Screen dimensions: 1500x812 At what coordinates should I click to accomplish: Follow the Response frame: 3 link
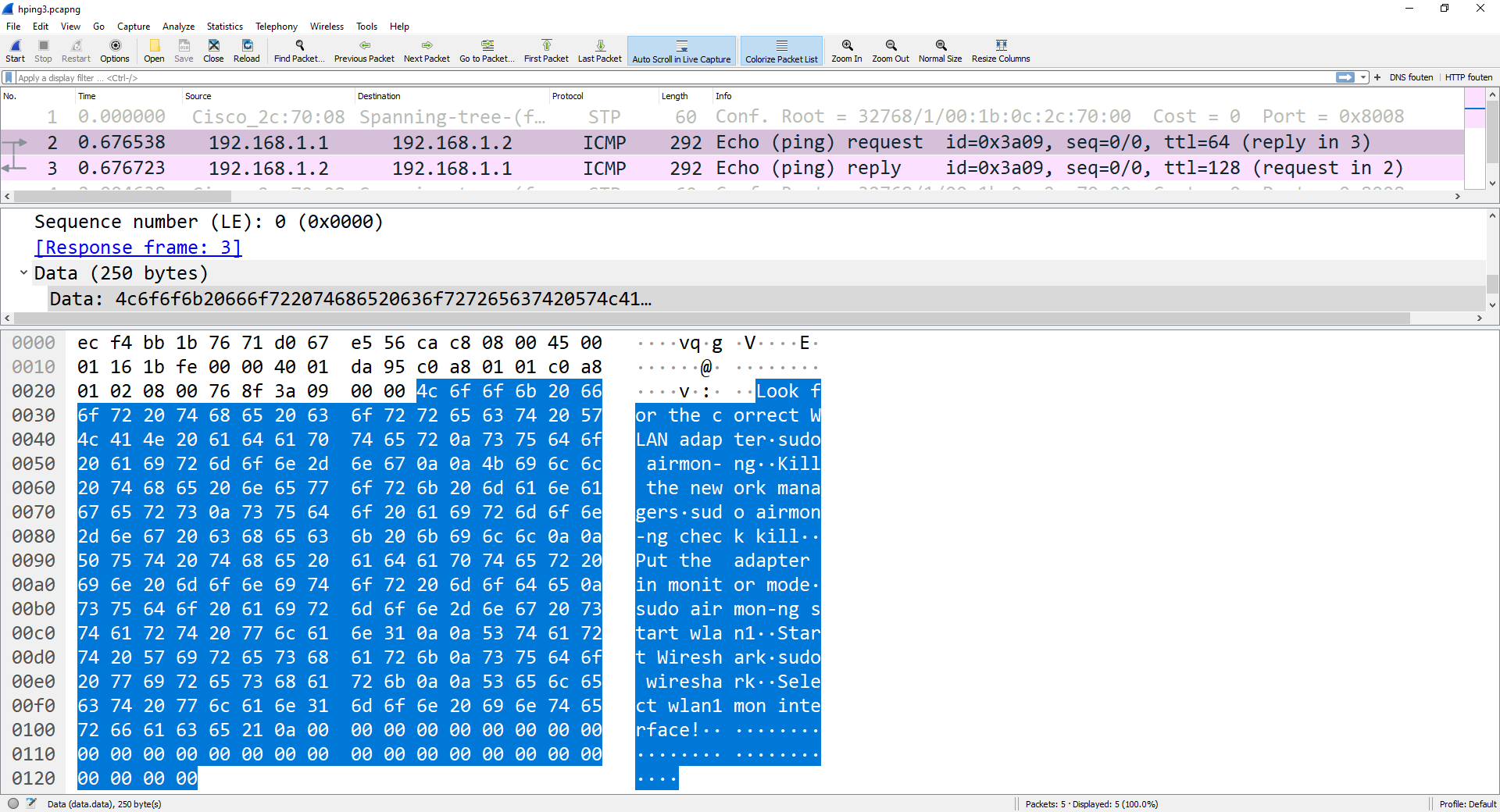138,248
